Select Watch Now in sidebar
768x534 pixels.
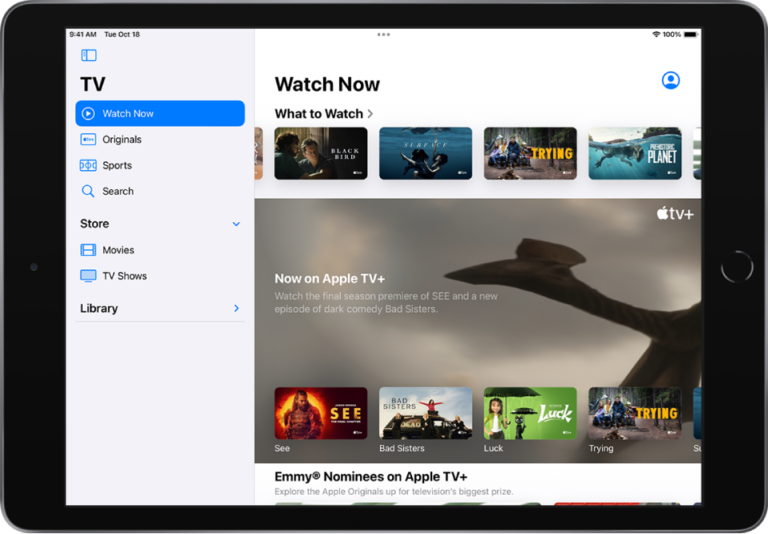pyautogui.click(x=160, y=114)
